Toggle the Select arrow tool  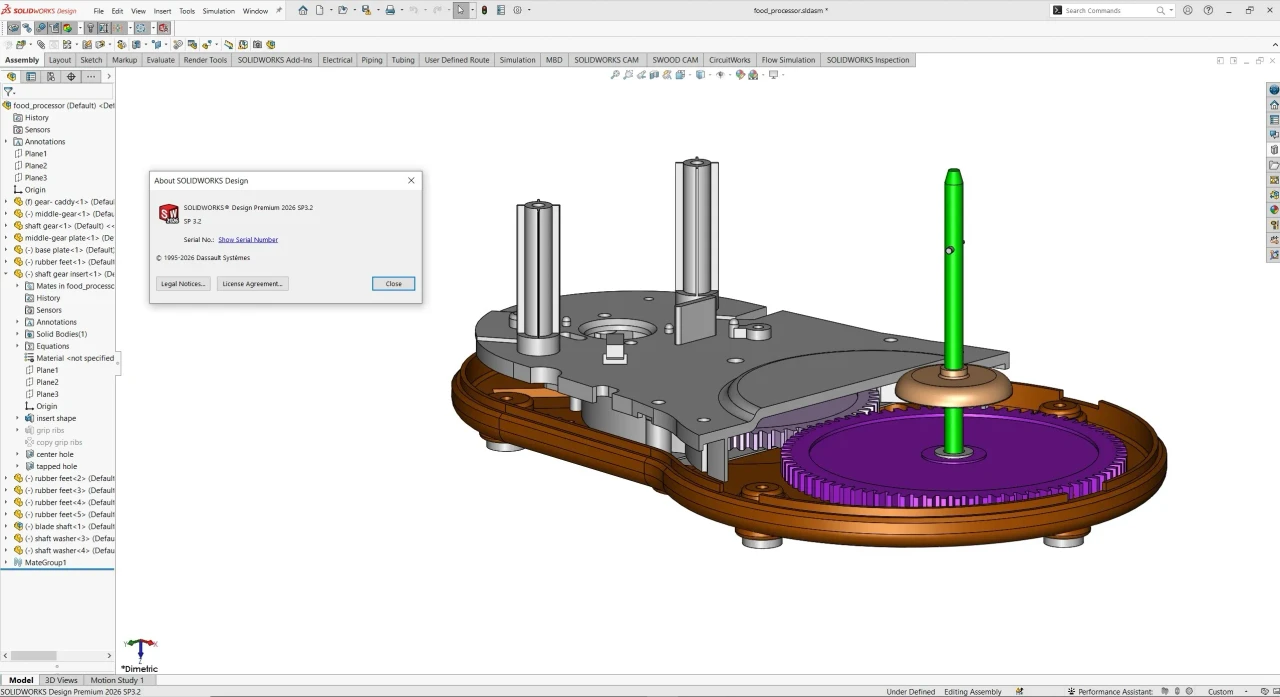click(x=460, y=10)
